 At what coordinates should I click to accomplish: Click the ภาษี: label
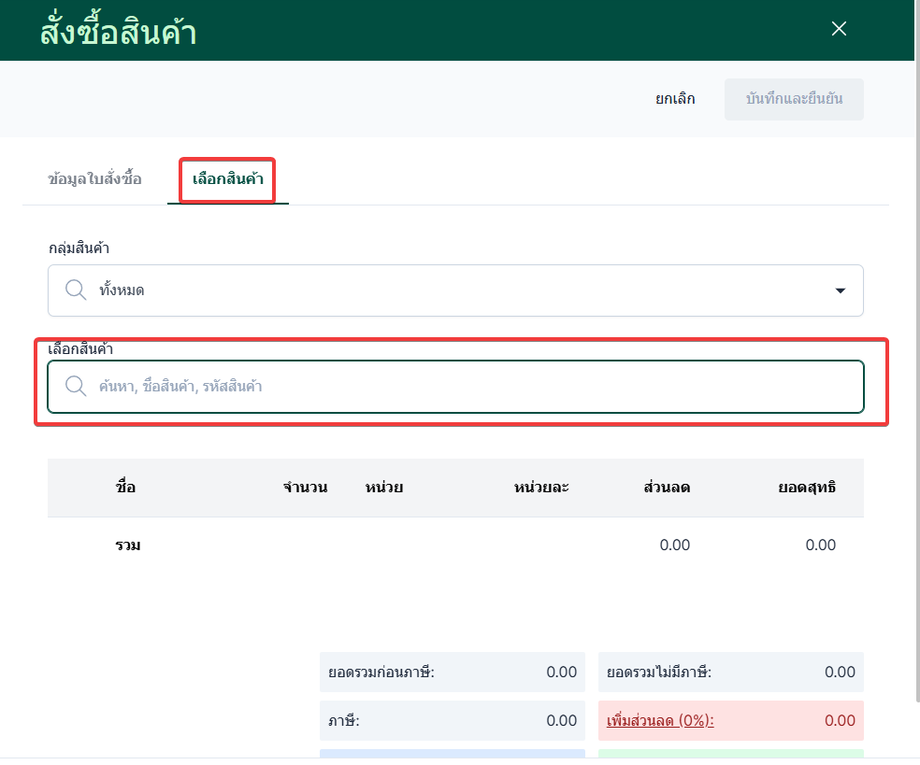(x=344, y=720)
